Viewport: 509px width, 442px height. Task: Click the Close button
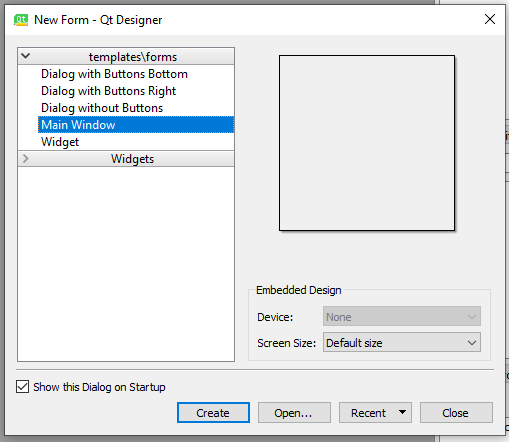(456, 413)
